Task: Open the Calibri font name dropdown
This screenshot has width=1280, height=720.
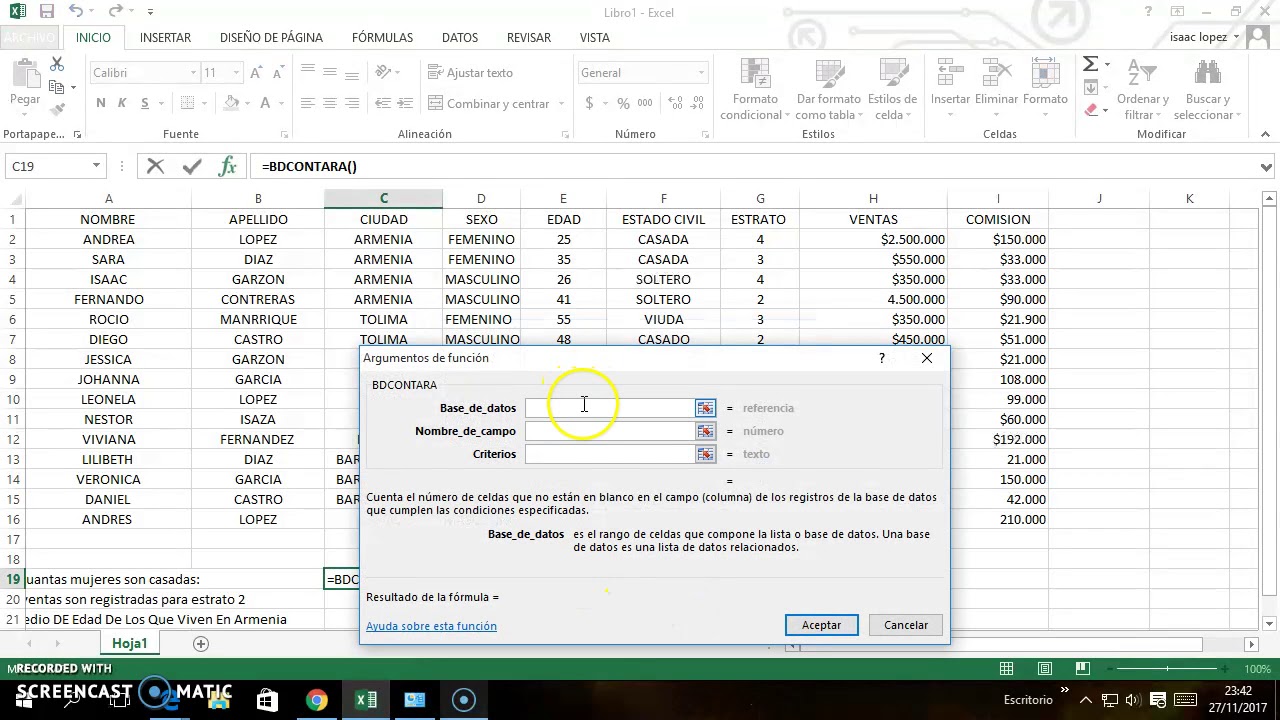Action: 193,73
